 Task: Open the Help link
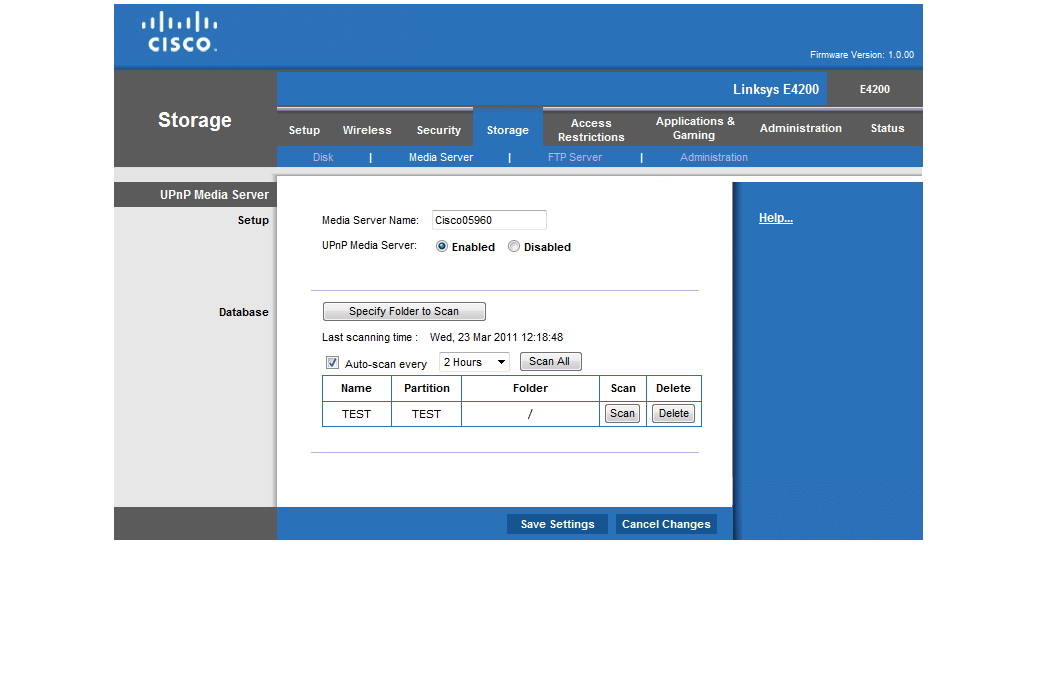775,218
